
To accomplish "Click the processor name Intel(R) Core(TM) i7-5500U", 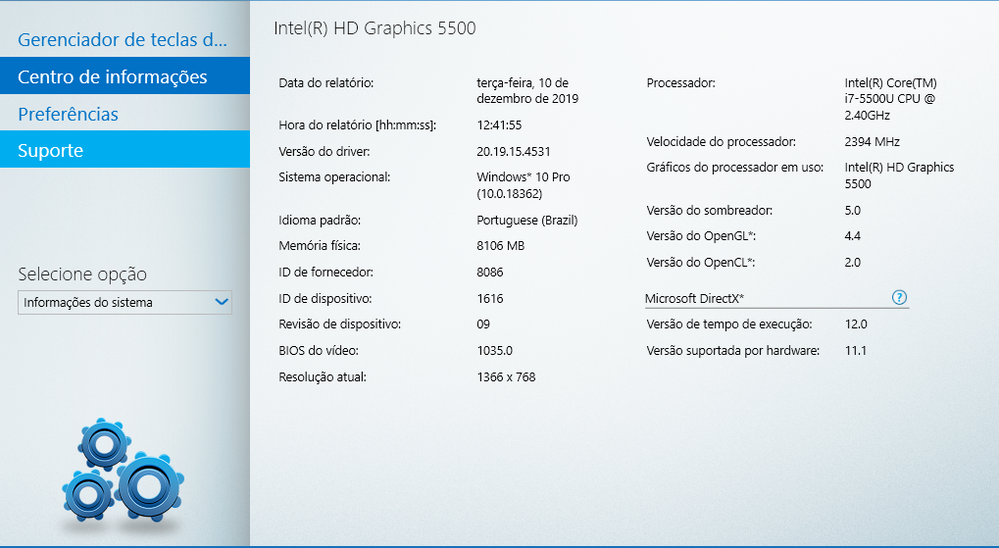I will [891, 99].
